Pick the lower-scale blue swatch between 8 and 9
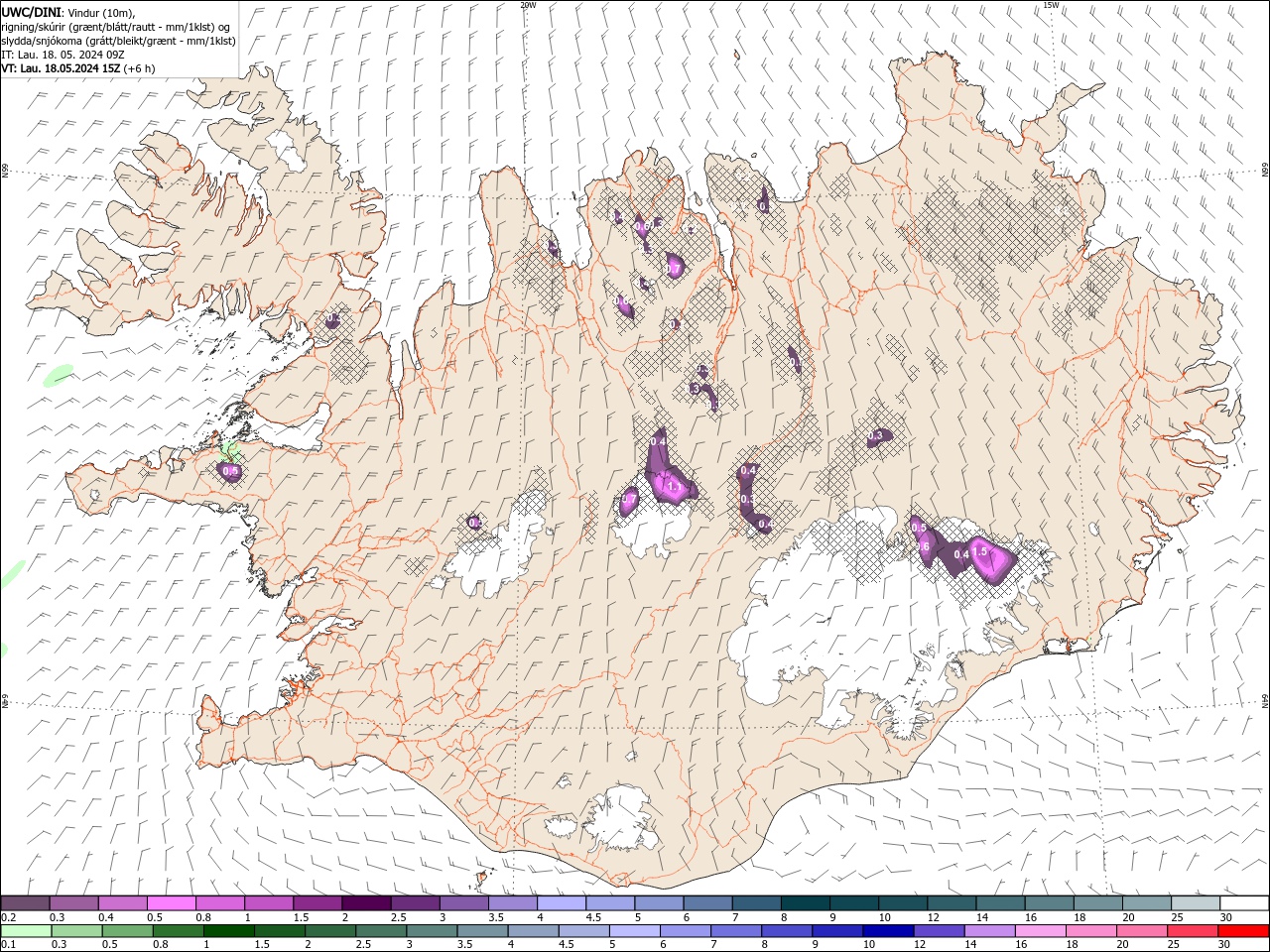 (787, 931)
